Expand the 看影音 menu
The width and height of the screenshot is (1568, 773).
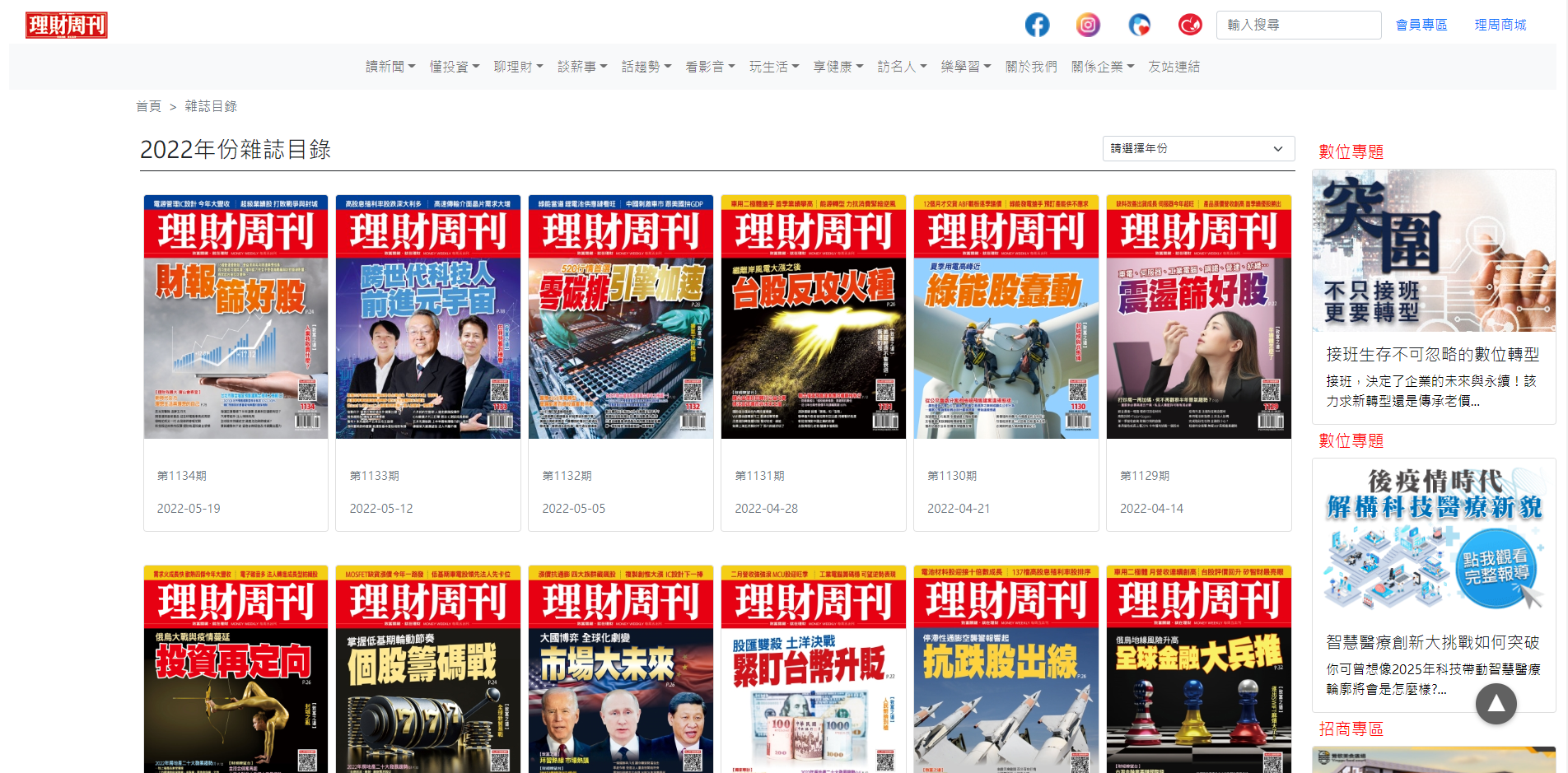pyautogui.click(x=711, y=67)
